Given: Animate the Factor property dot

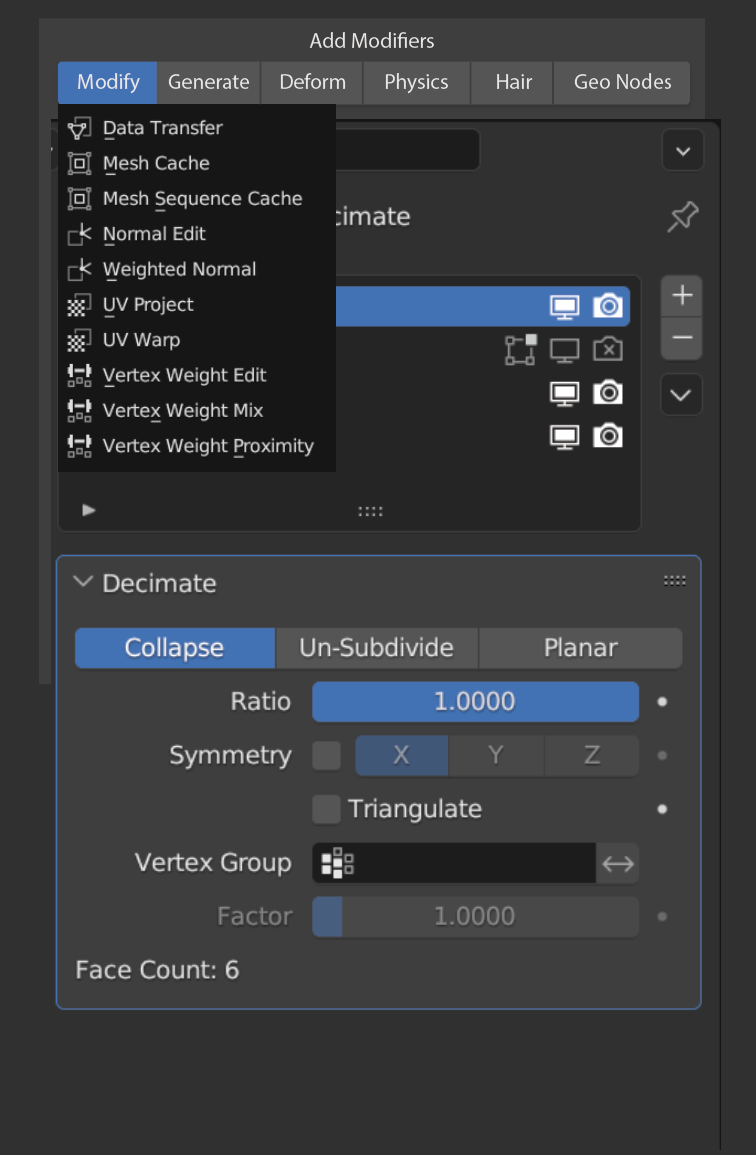Looking at the screenshot, I should click(662, 917).
